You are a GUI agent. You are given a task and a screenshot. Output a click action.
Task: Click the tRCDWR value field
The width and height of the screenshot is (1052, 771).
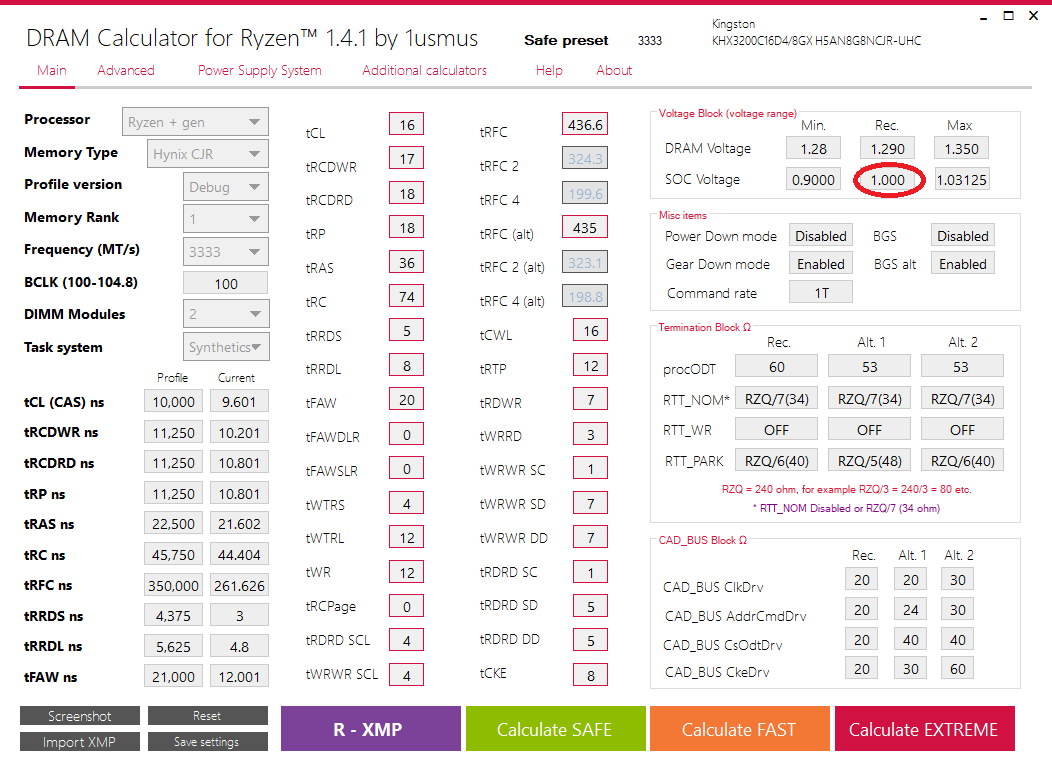pyautogui.click(x=407, y=159)
